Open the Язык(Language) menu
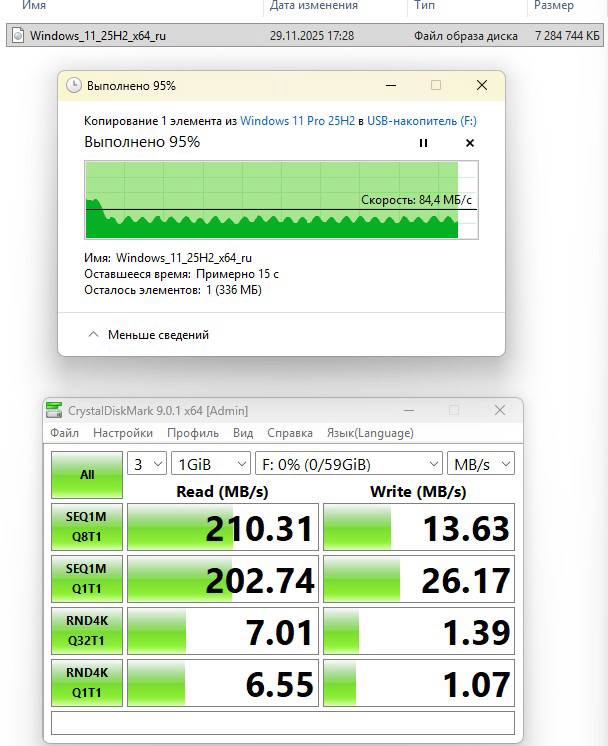Image resolution: width=608 pixels, height=746 pixels. (x=369, y=433)
